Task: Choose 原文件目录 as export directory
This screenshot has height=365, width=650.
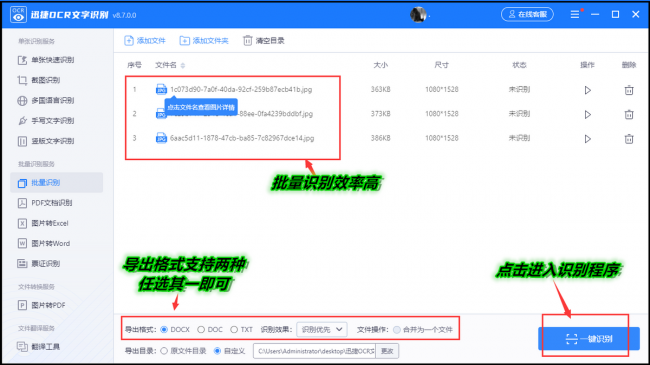Action: [164, 351]
